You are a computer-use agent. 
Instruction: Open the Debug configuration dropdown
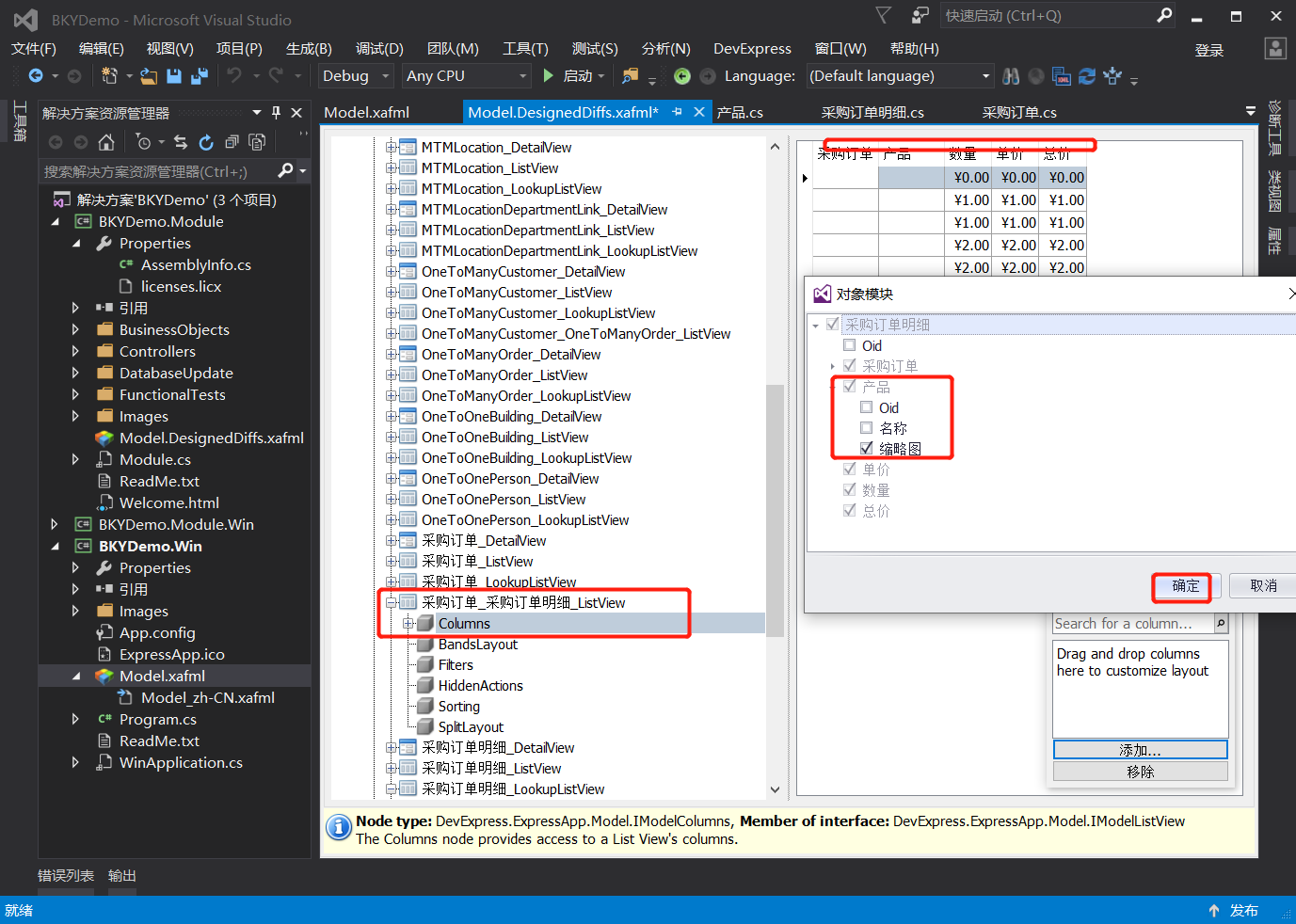[x=357, y=76]
